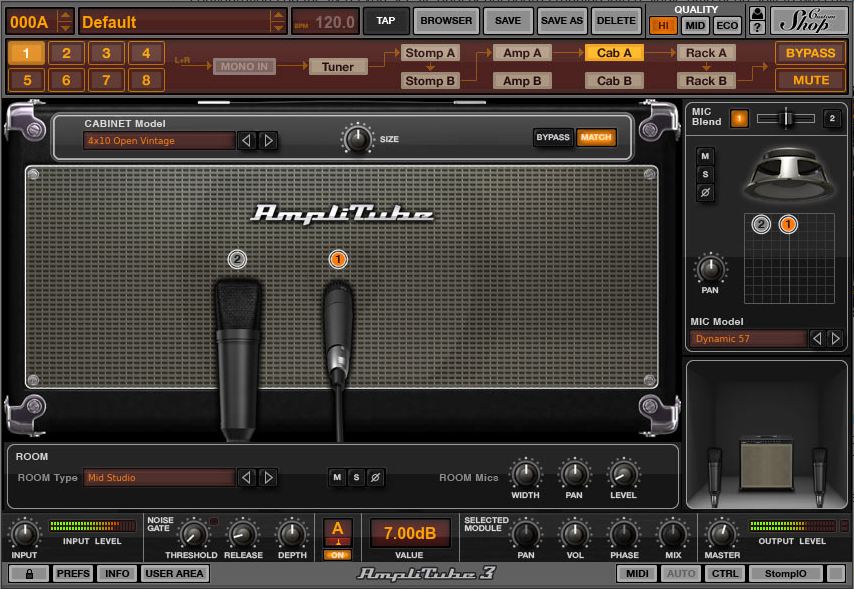The height and width of the screenshot is (589, 854).
Task: Select microphone marker 1 on the cabinet grille
Action: point(338,259)
